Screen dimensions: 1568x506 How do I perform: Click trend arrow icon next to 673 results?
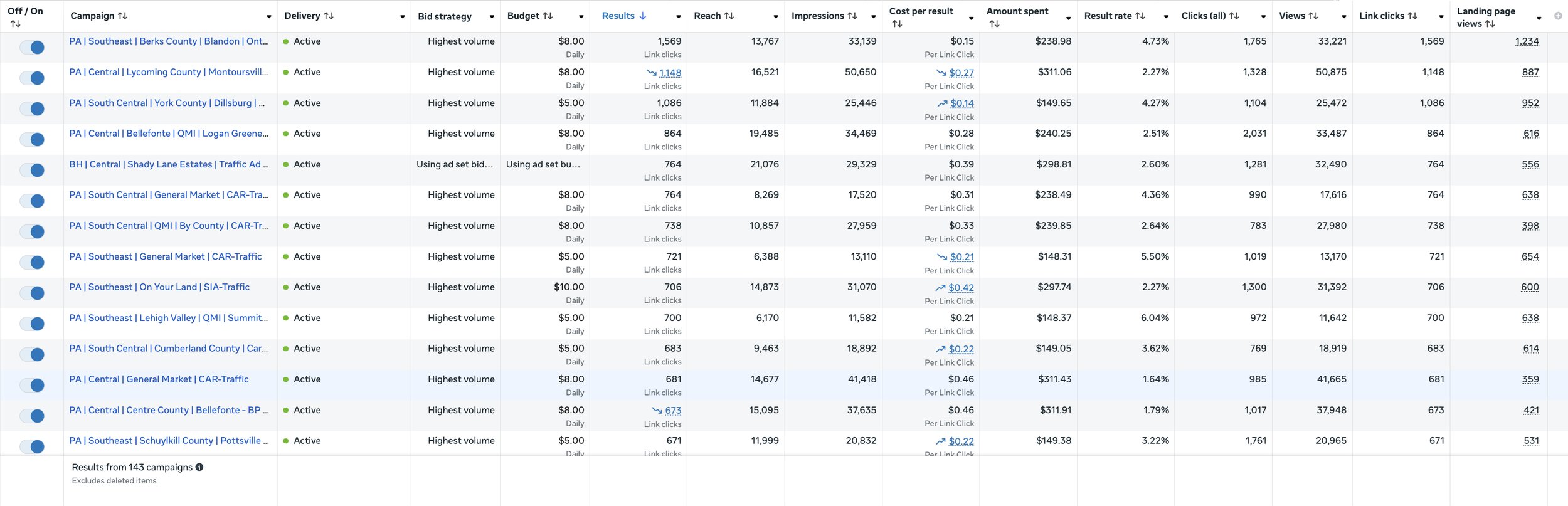point(657,411)
